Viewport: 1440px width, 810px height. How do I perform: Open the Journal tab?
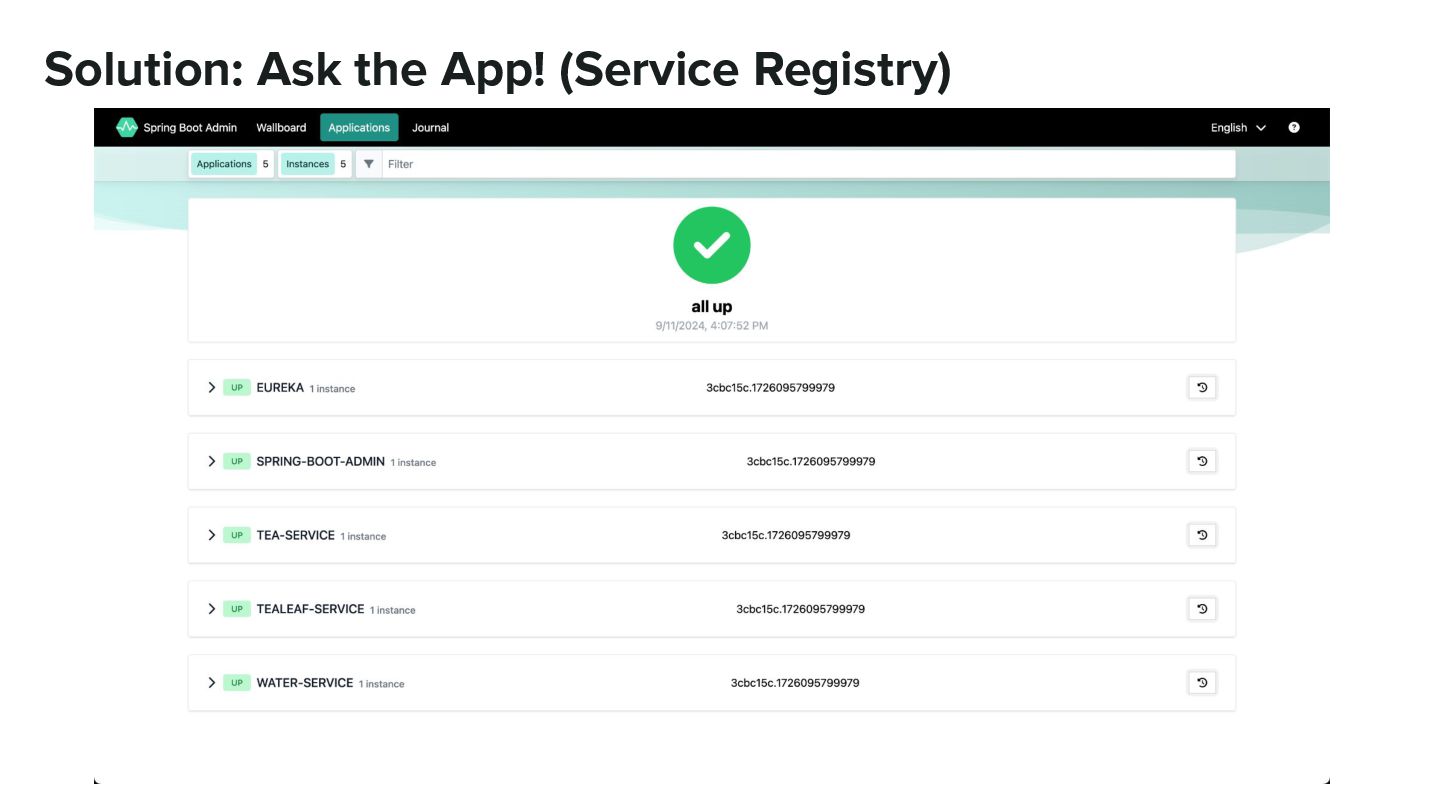[430, 127]
